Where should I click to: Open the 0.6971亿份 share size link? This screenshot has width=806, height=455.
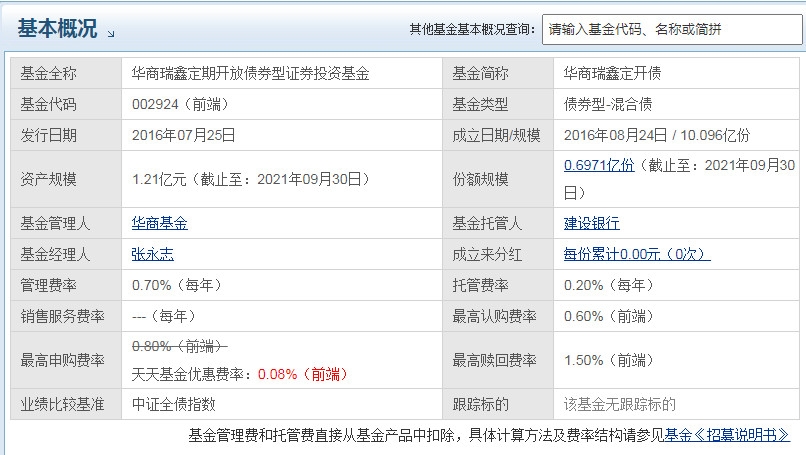point(599,165)
